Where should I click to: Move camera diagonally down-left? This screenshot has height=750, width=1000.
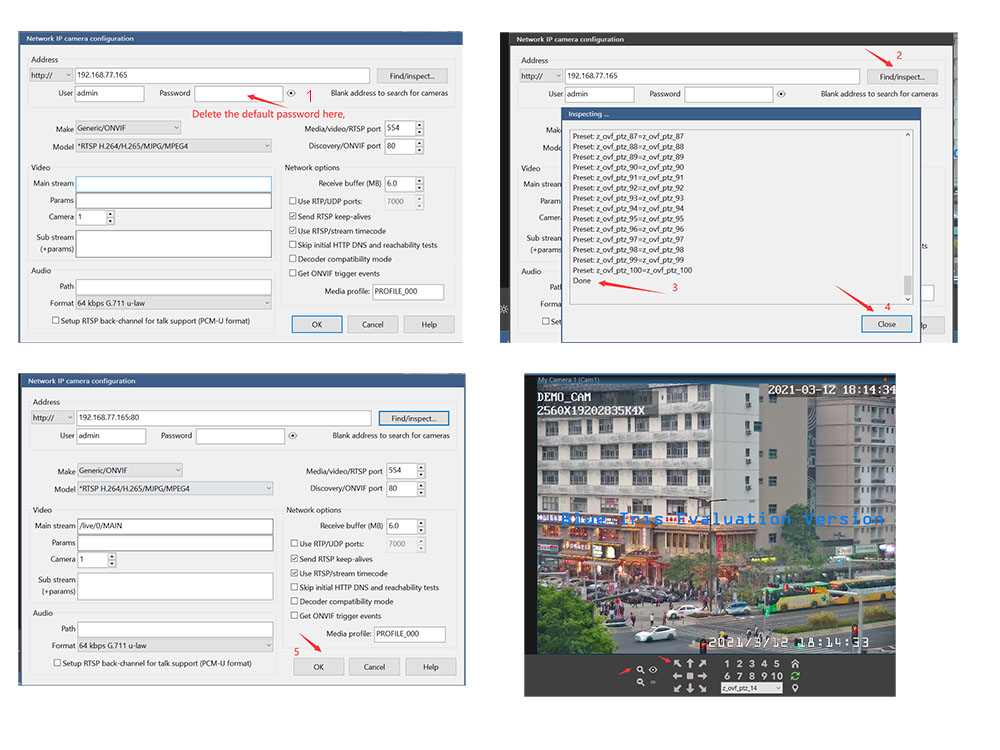677,689
